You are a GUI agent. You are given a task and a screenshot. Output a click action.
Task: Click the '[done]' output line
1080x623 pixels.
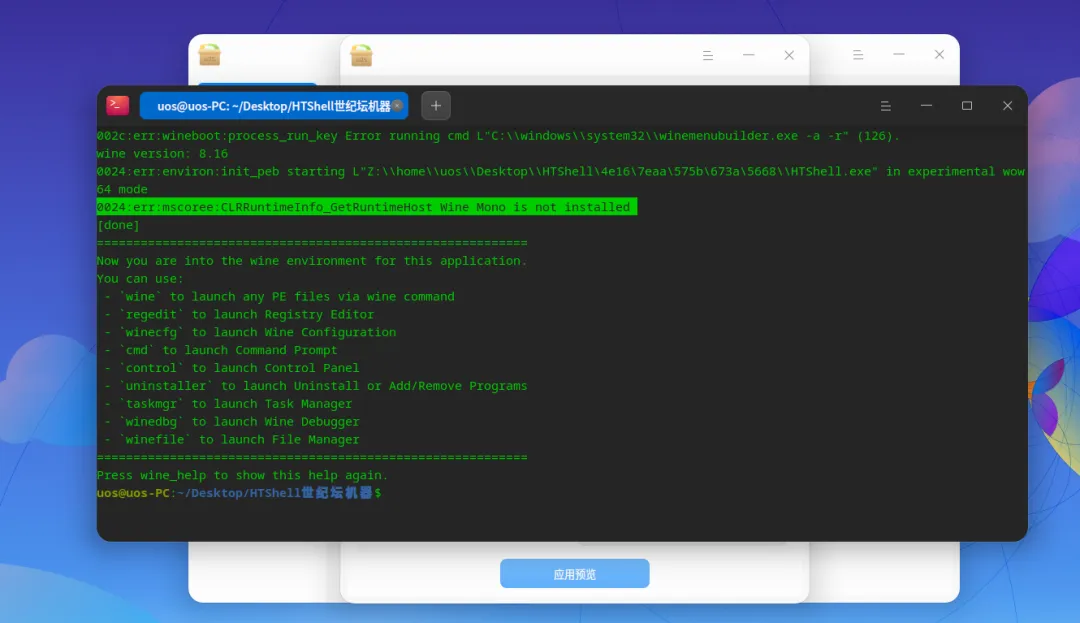coord(118,225)
